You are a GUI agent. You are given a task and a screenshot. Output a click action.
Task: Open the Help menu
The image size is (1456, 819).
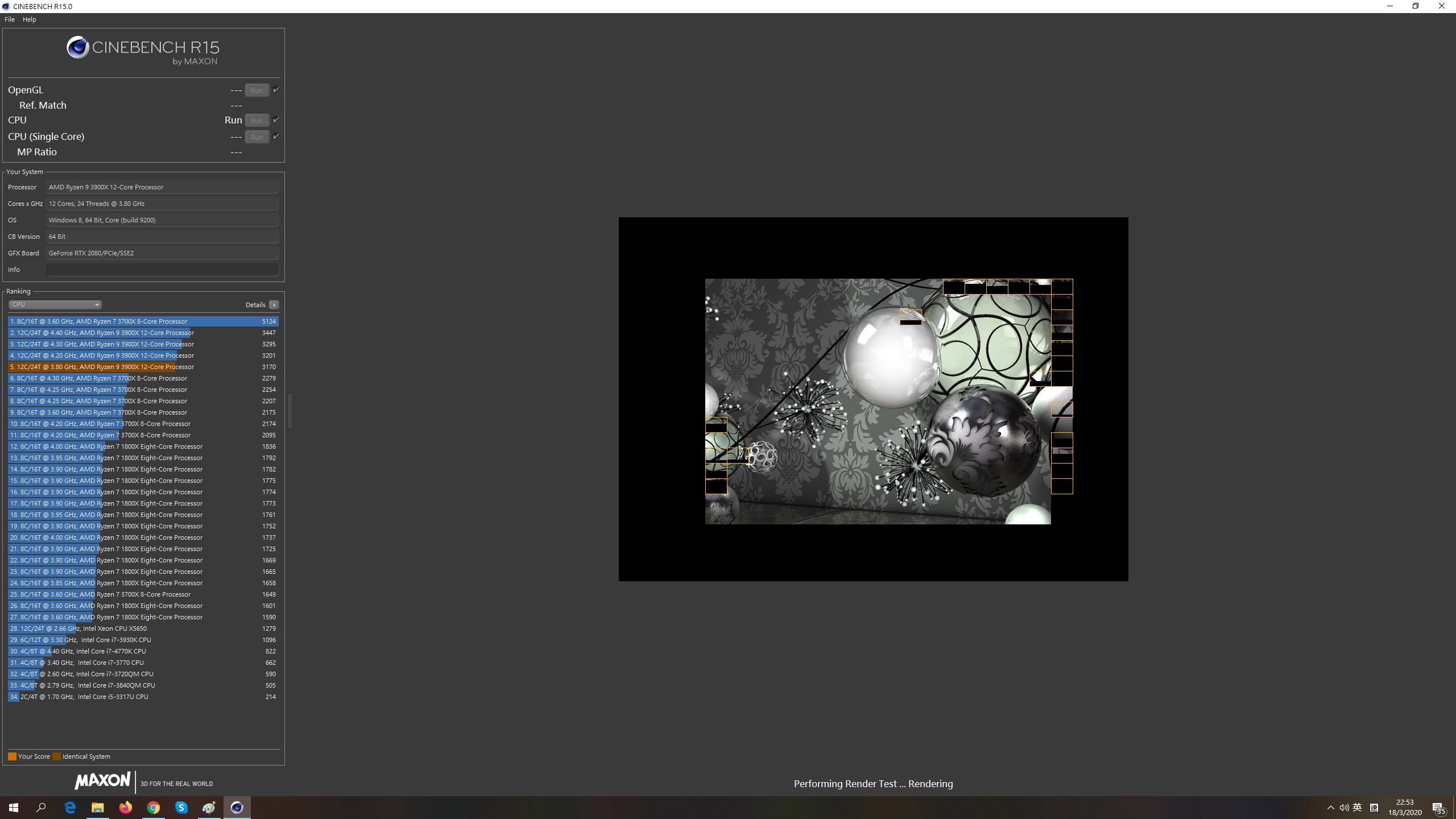29,19
